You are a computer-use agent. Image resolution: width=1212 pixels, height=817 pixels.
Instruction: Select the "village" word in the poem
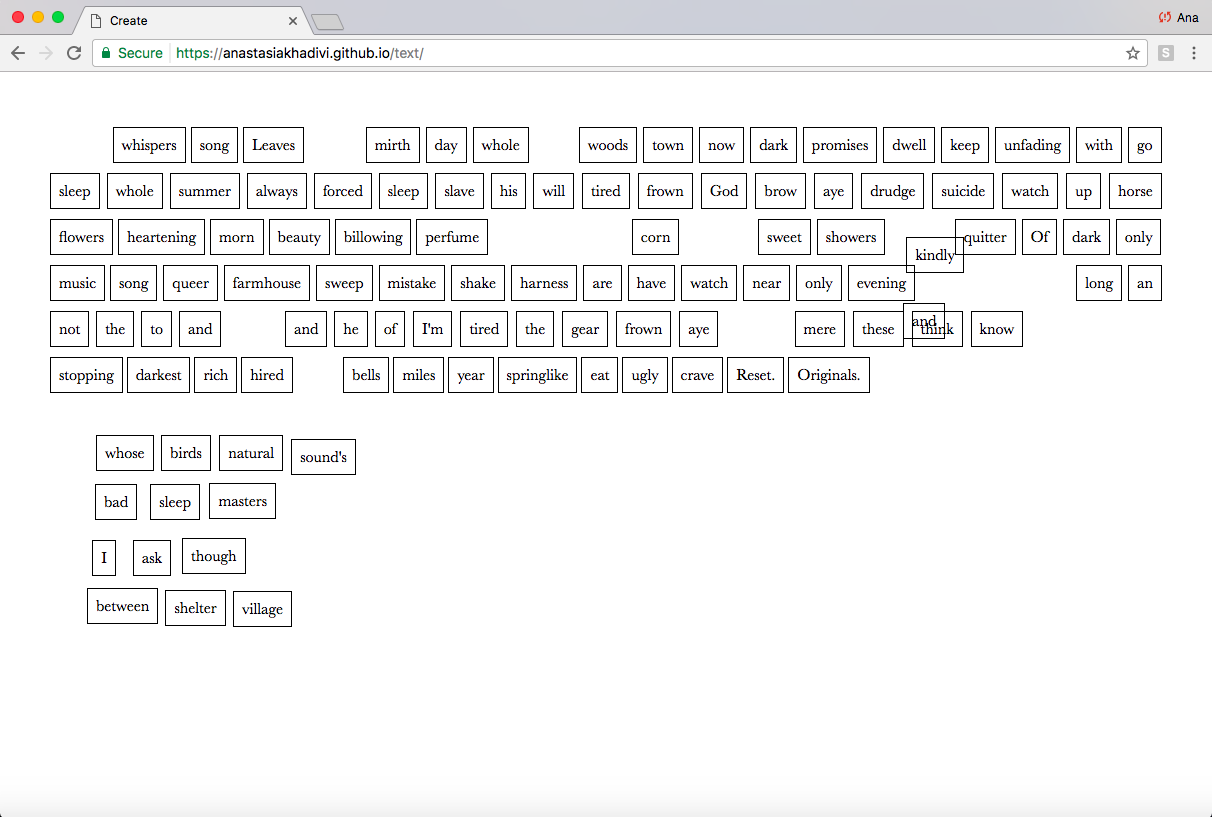262,609
